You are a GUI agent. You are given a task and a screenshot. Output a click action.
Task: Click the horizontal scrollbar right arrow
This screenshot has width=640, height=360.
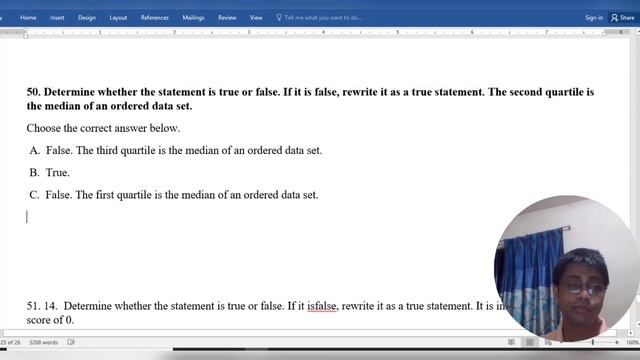[x=631, y=333]
